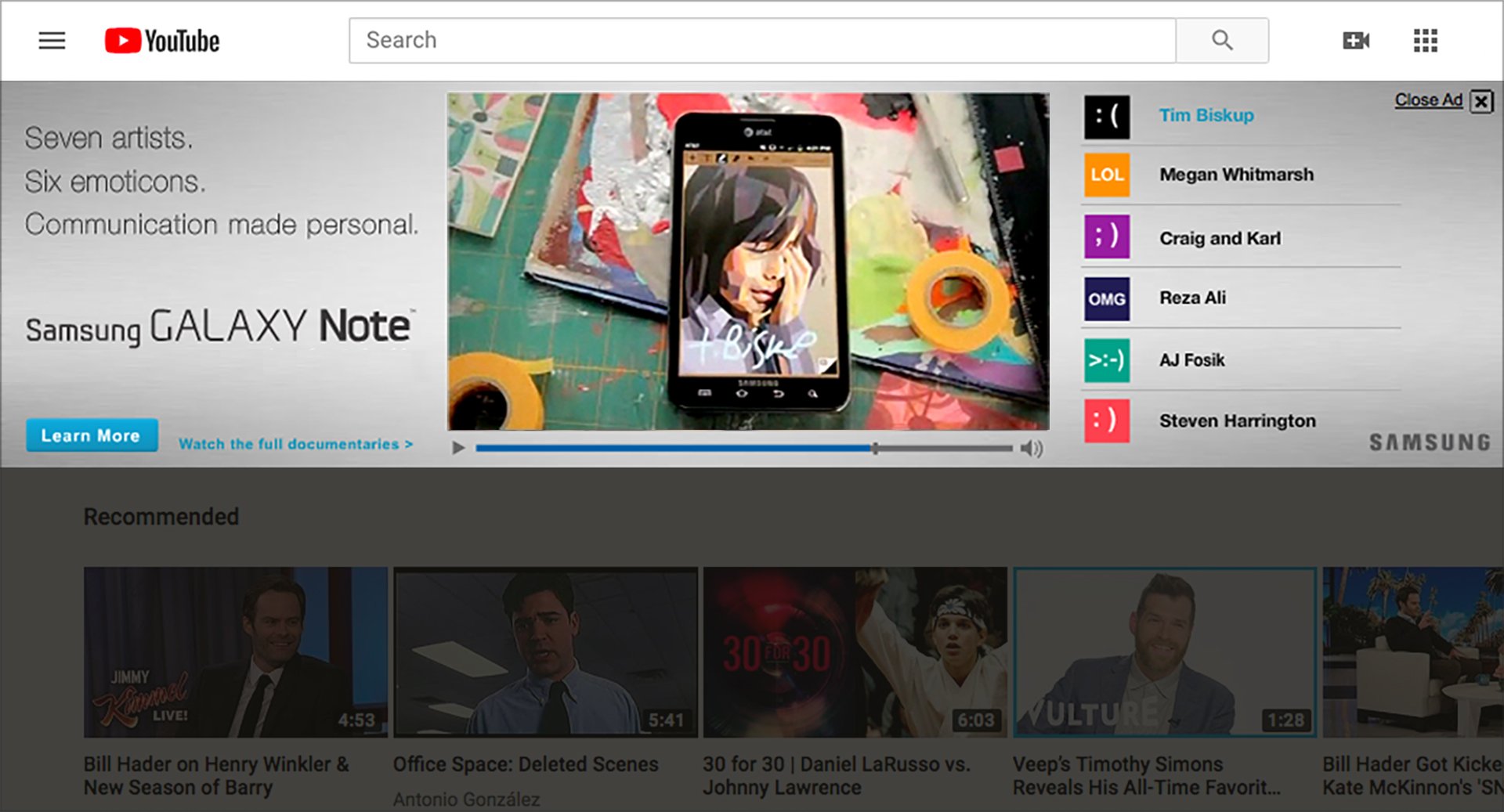Open title Office Space: Deleted Scenes
This screenshot has width=1504, height=812.
tap(526, 764)
